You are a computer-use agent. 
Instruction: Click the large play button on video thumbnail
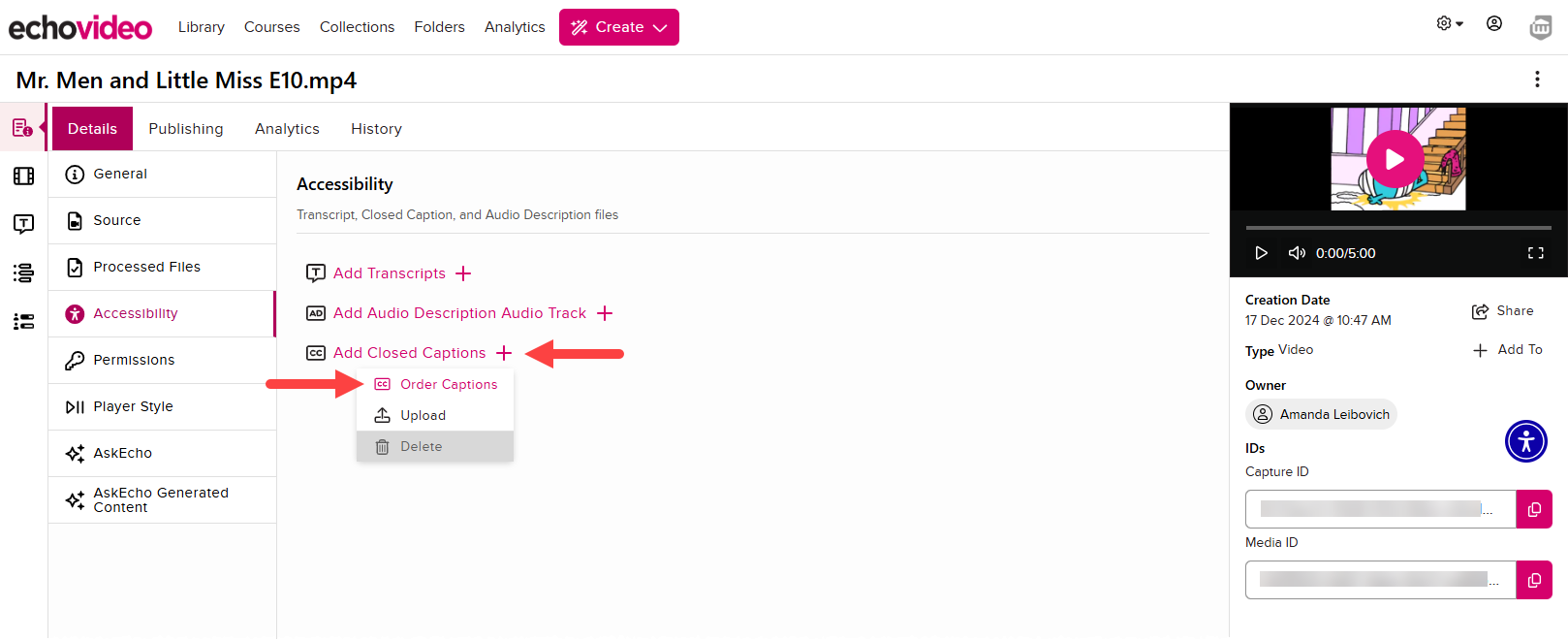[1395, 159]
